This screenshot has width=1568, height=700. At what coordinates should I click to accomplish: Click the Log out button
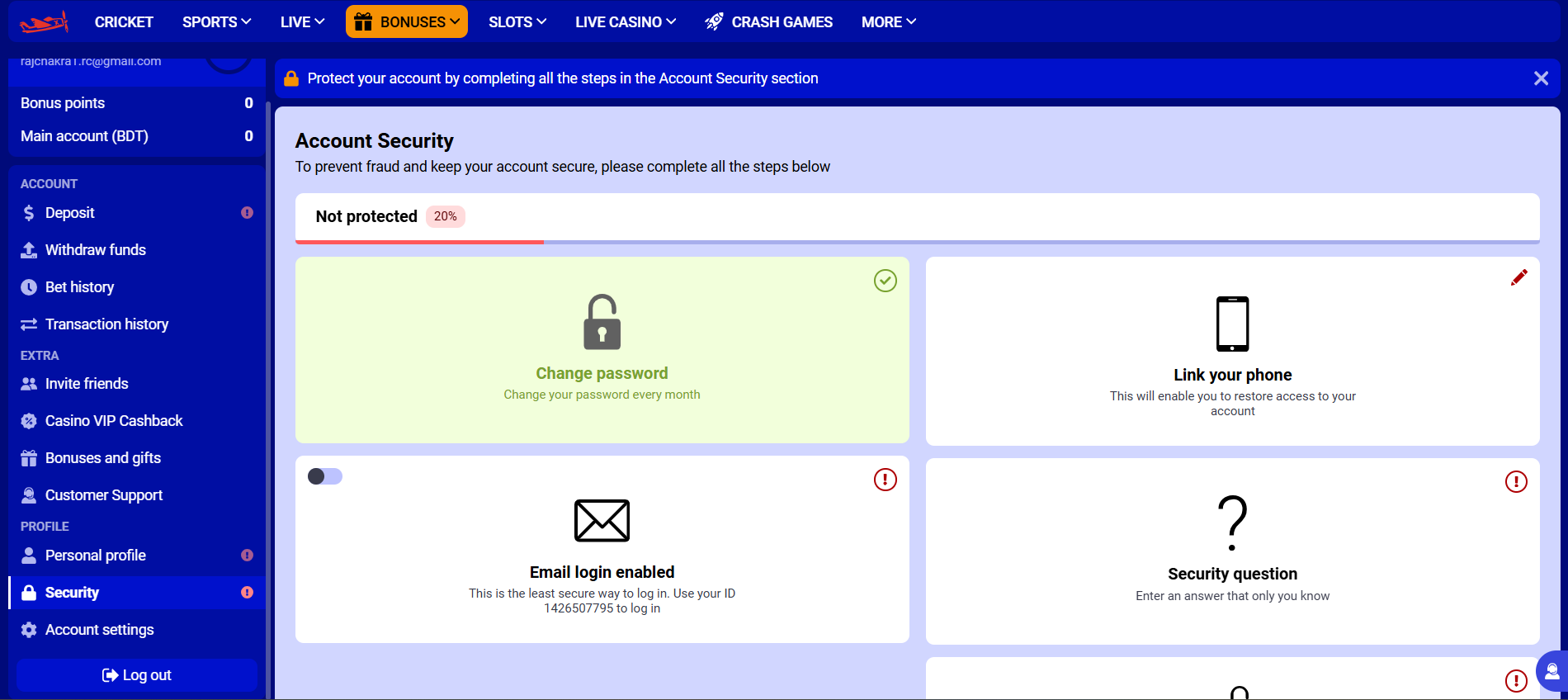[137, 675]
